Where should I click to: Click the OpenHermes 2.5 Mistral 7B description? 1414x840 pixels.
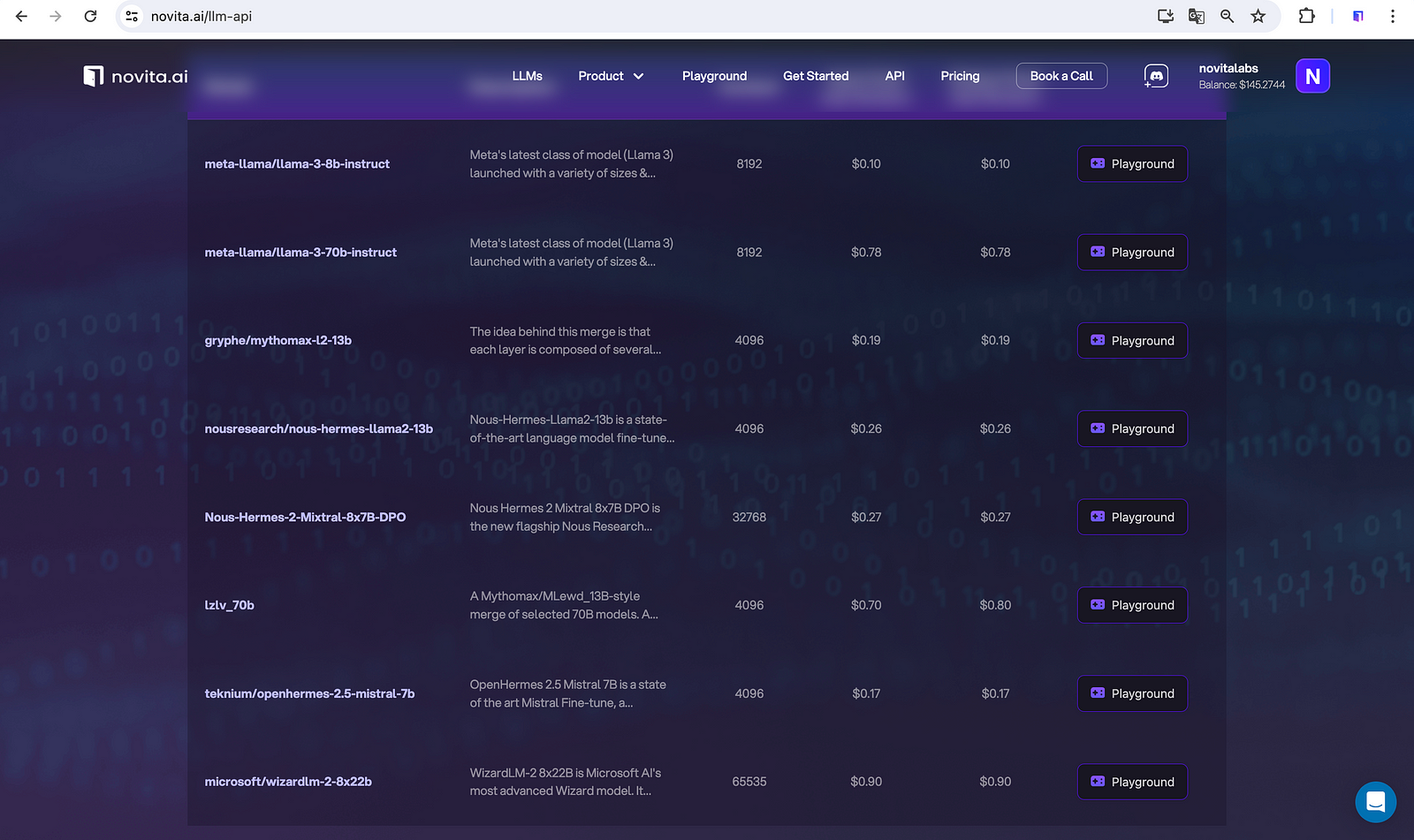568,693
